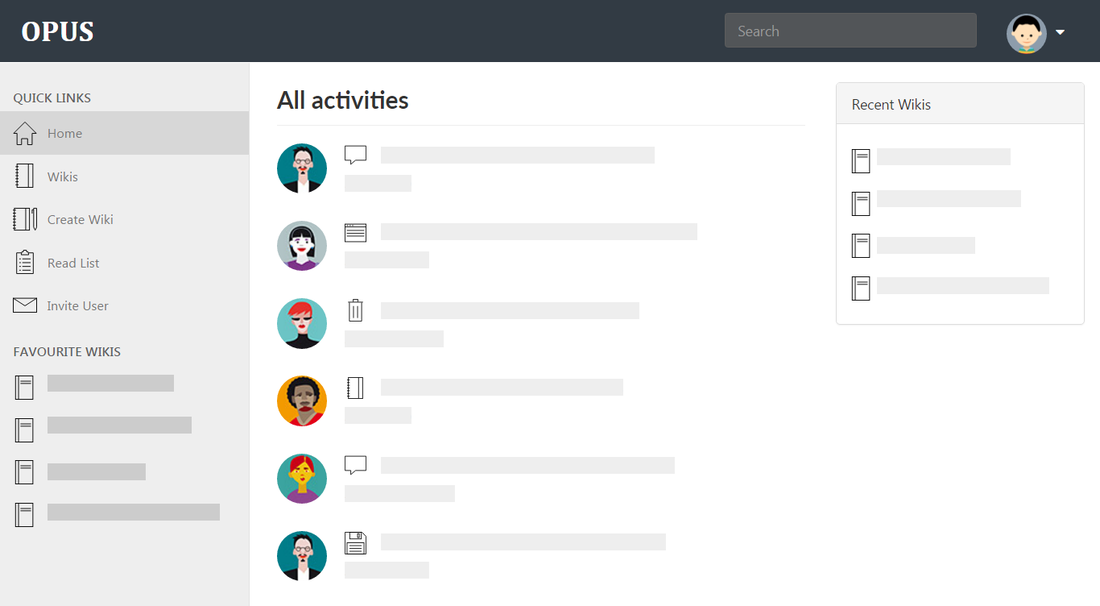Click the OPUS logo

click(x=57, y=32)
